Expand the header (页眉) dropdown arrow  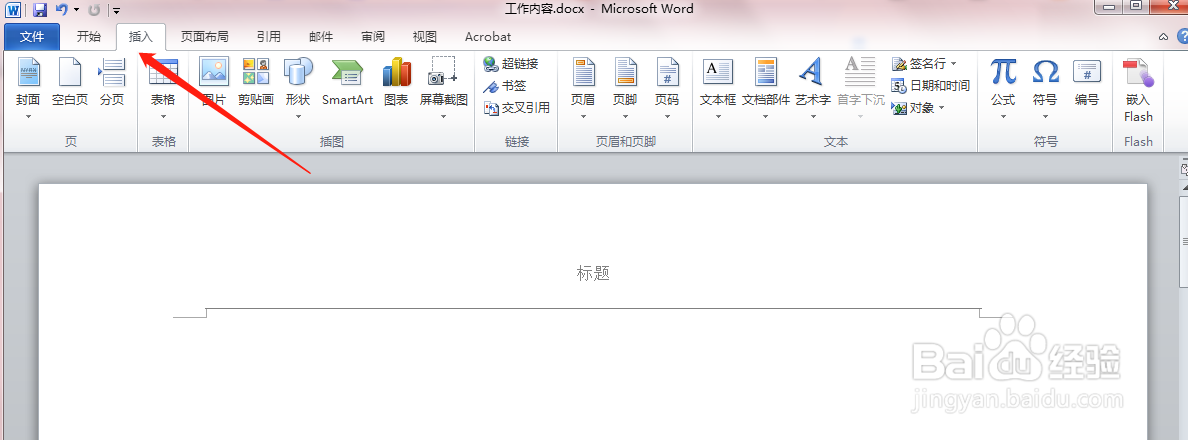(x=583, y=117)
